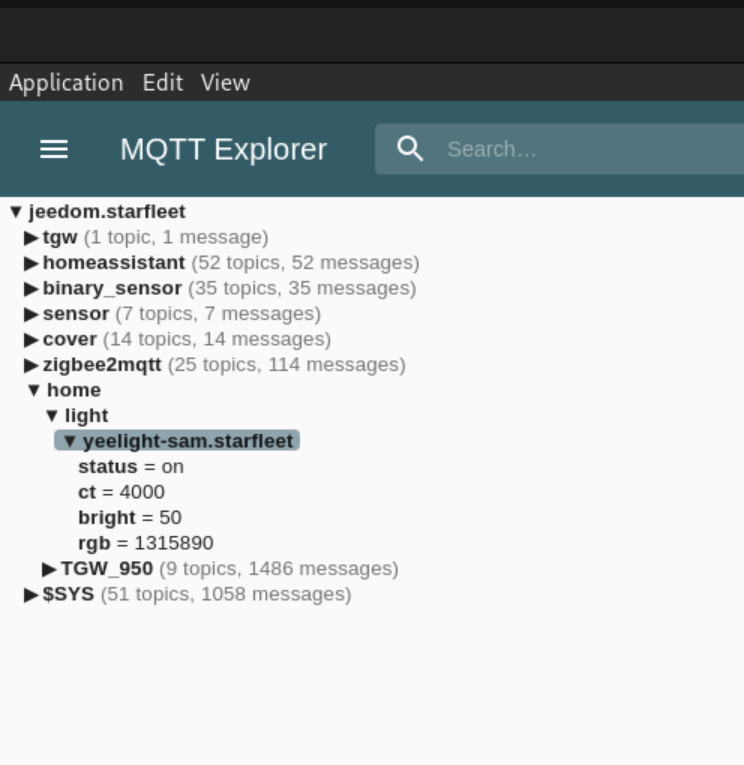Open the View menu
Screen dimensions: 744x765
[225, 83]
